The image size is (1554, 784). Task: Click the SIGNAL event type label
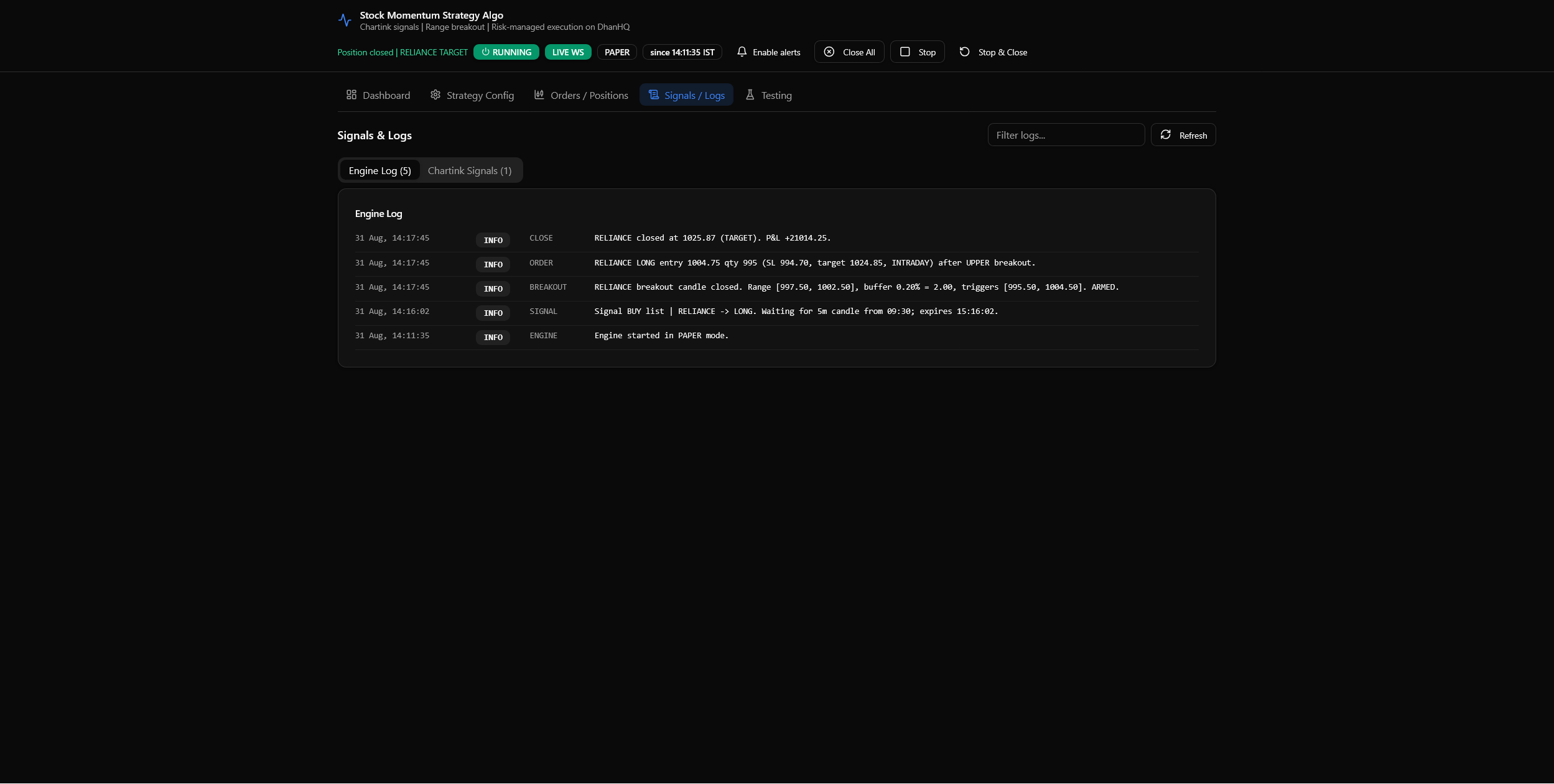pos(544,311)
